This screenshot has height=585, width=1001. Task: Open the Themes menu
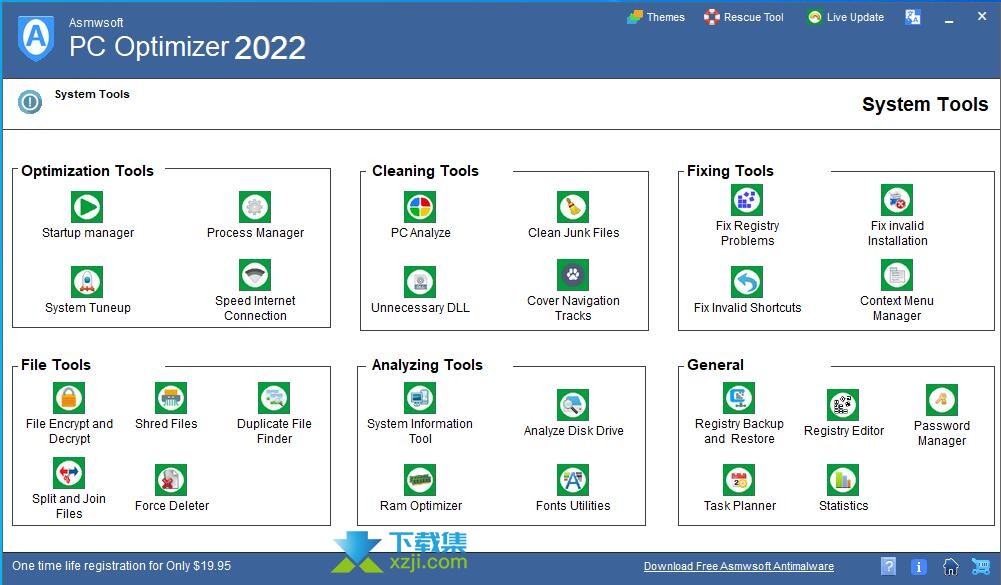coord(656,17)
